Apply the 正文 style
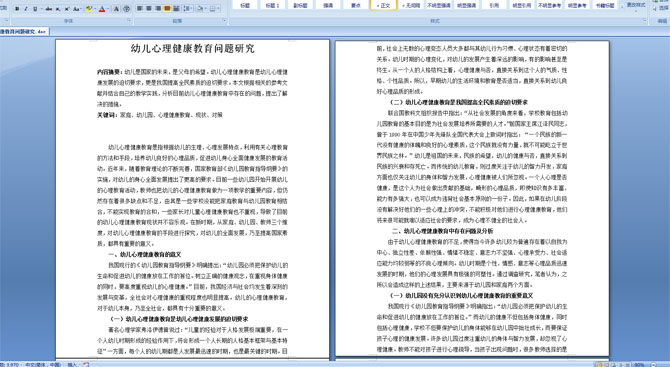The height and width of the screenshot is (367, 670). (x=383, y=5)
